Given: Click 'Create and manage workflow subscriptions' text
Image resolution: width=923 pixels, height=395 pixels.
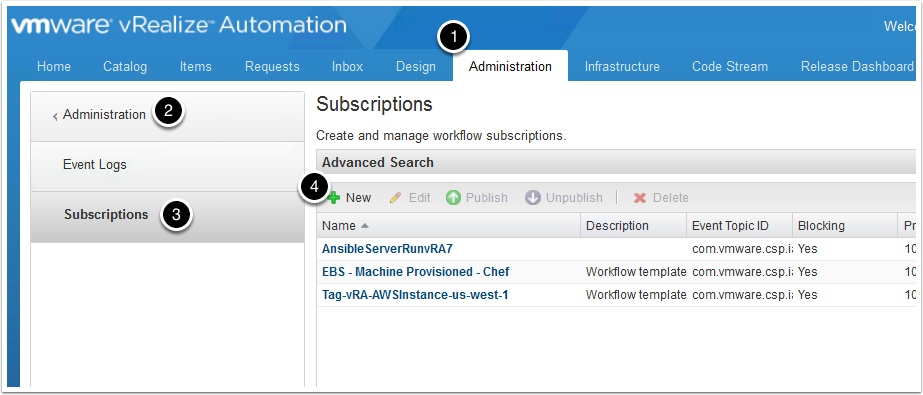Looking at the screenshot, I should click(441, 136).
